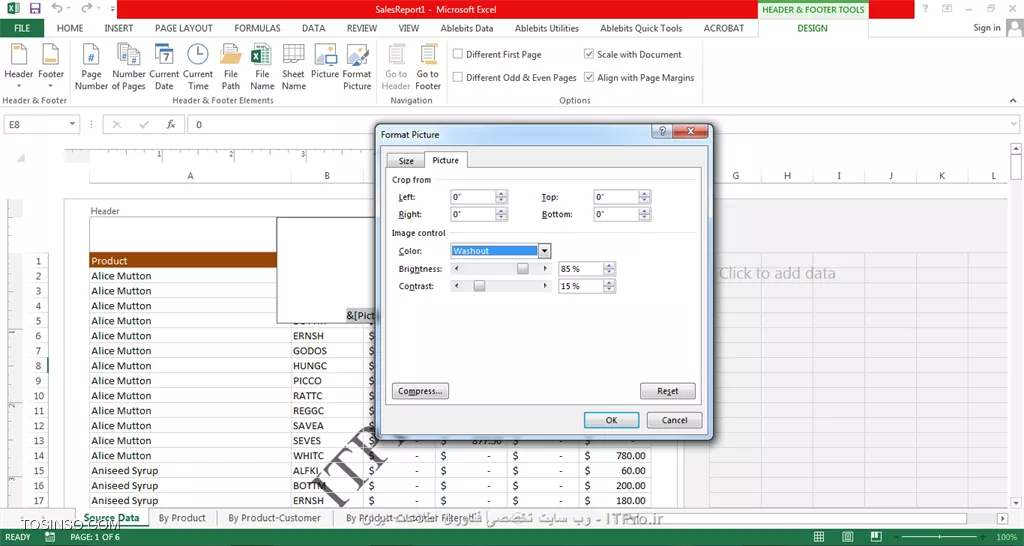Enable Different First Page

(x=458, y=54)
